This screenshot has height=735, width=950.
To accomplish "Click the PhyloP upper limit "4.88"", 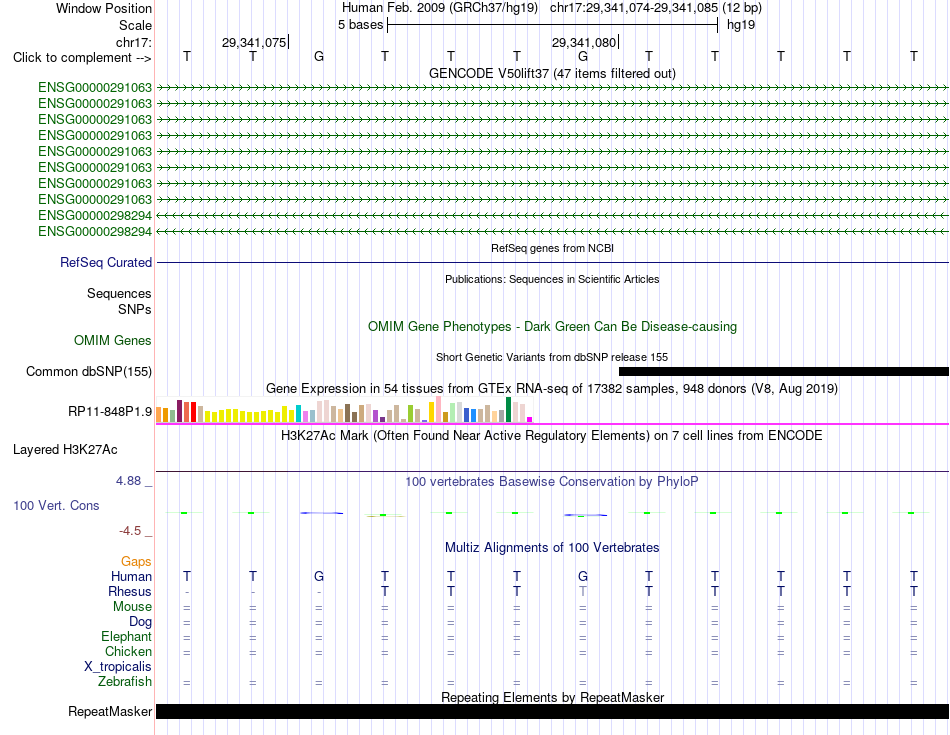I will (x=128, y=481).
